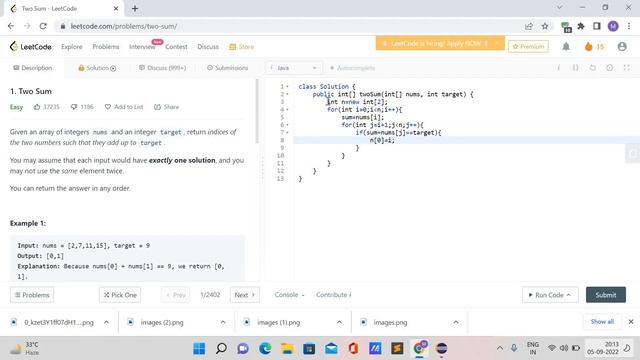Open Chrome side panel icon
The height and width of the screenshot is (360, 640).
coord(597,26)
